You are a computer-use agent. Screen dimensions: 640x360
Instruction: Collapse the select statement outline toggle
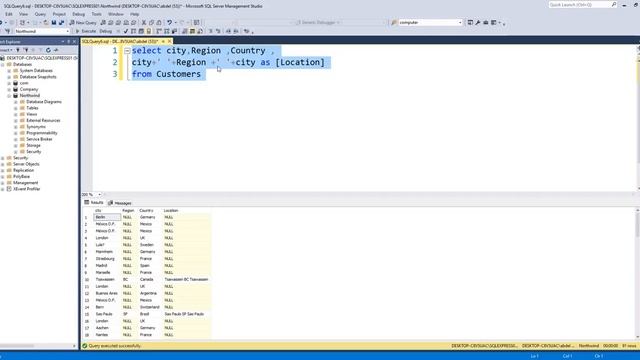tap(127, 51)
